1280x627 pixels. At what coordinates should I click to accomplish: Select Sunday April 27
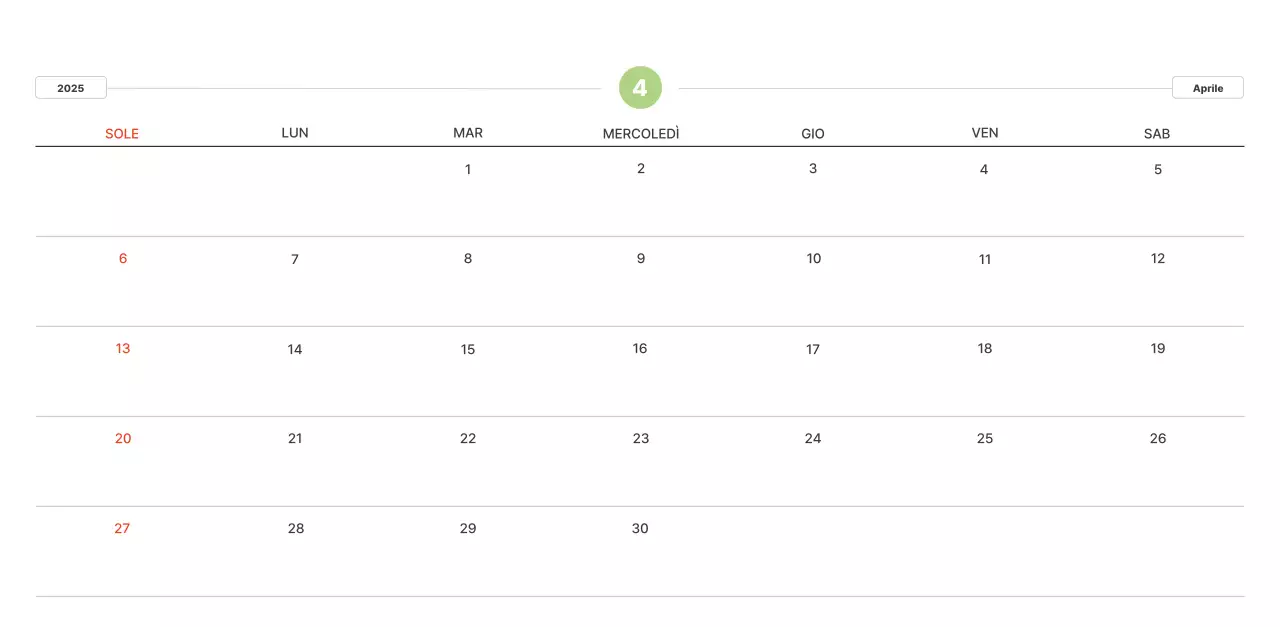pos(122,528)
